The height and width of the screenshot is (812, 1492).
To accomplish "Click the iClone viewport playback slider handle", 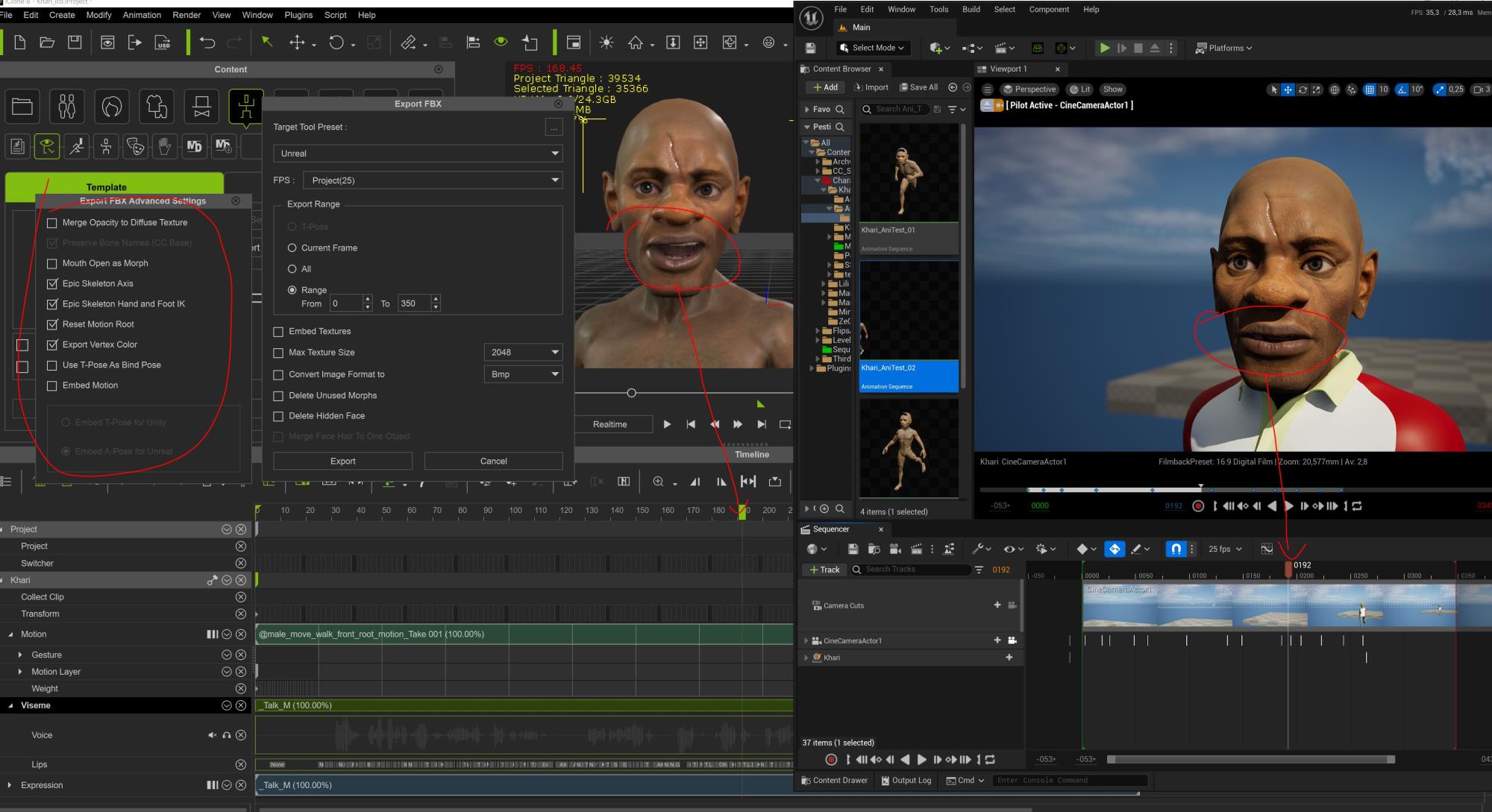I will (631, 393).
